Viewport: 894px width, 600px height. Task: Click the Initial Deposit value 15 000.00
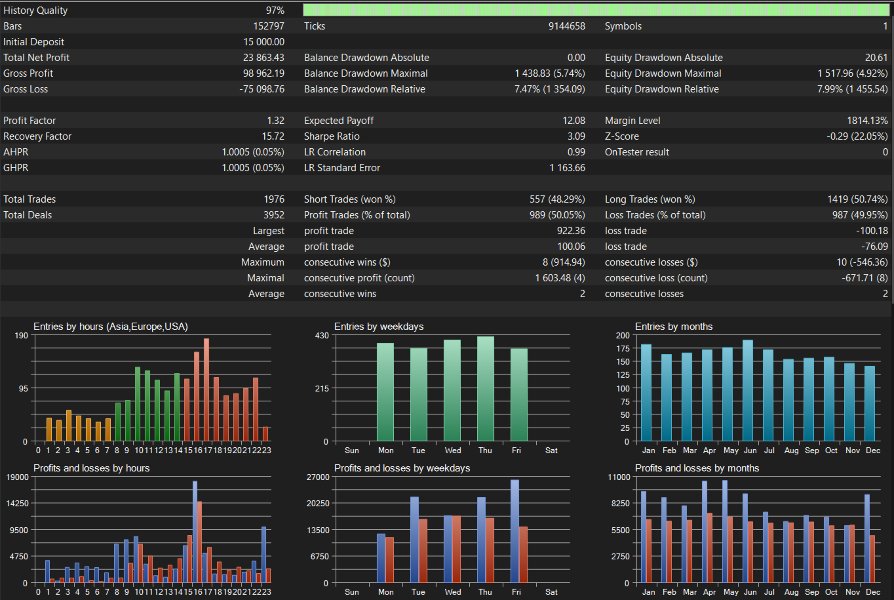pyautogui.click(x=264, y=42)
